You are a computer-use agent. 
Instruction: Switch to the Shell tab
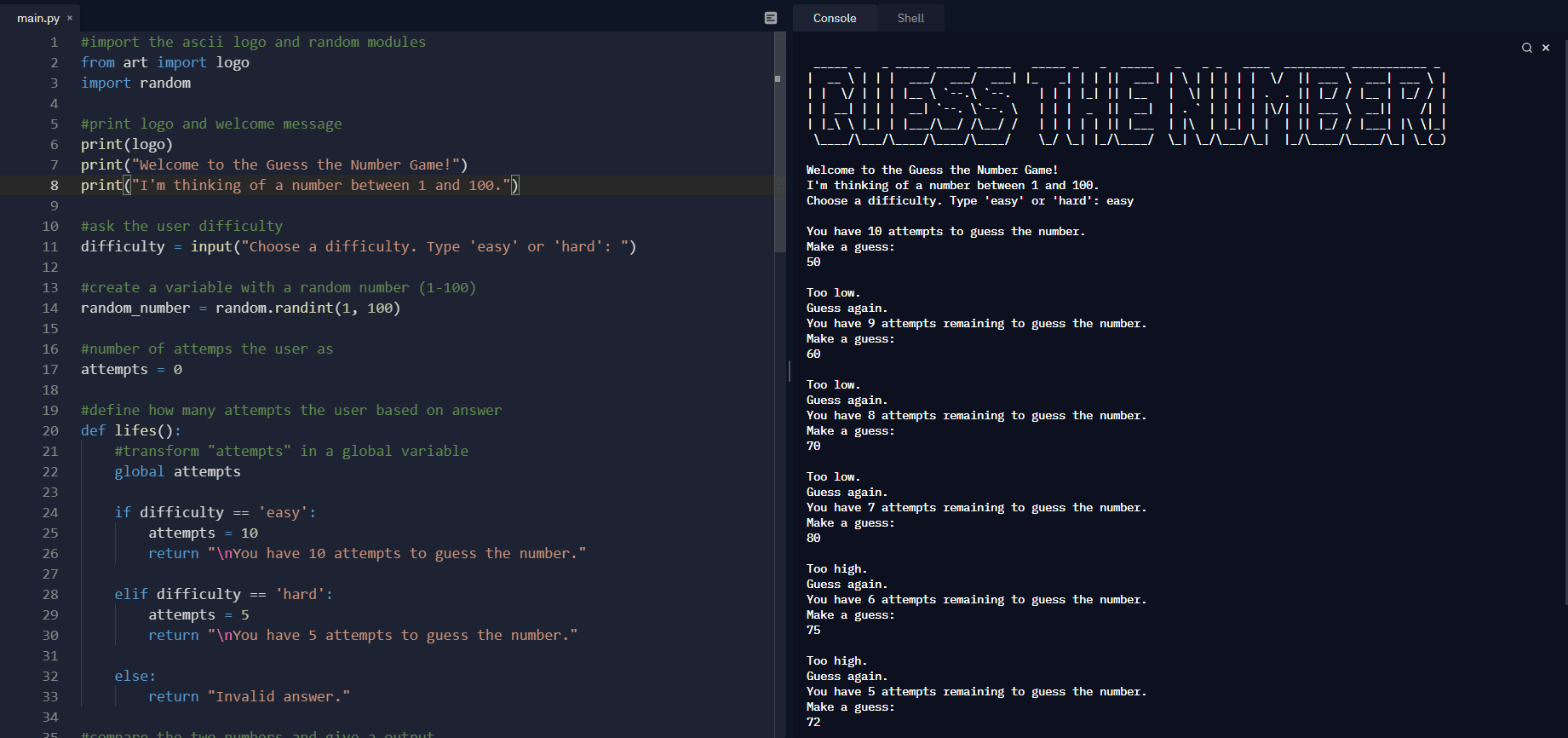[910, 18]
